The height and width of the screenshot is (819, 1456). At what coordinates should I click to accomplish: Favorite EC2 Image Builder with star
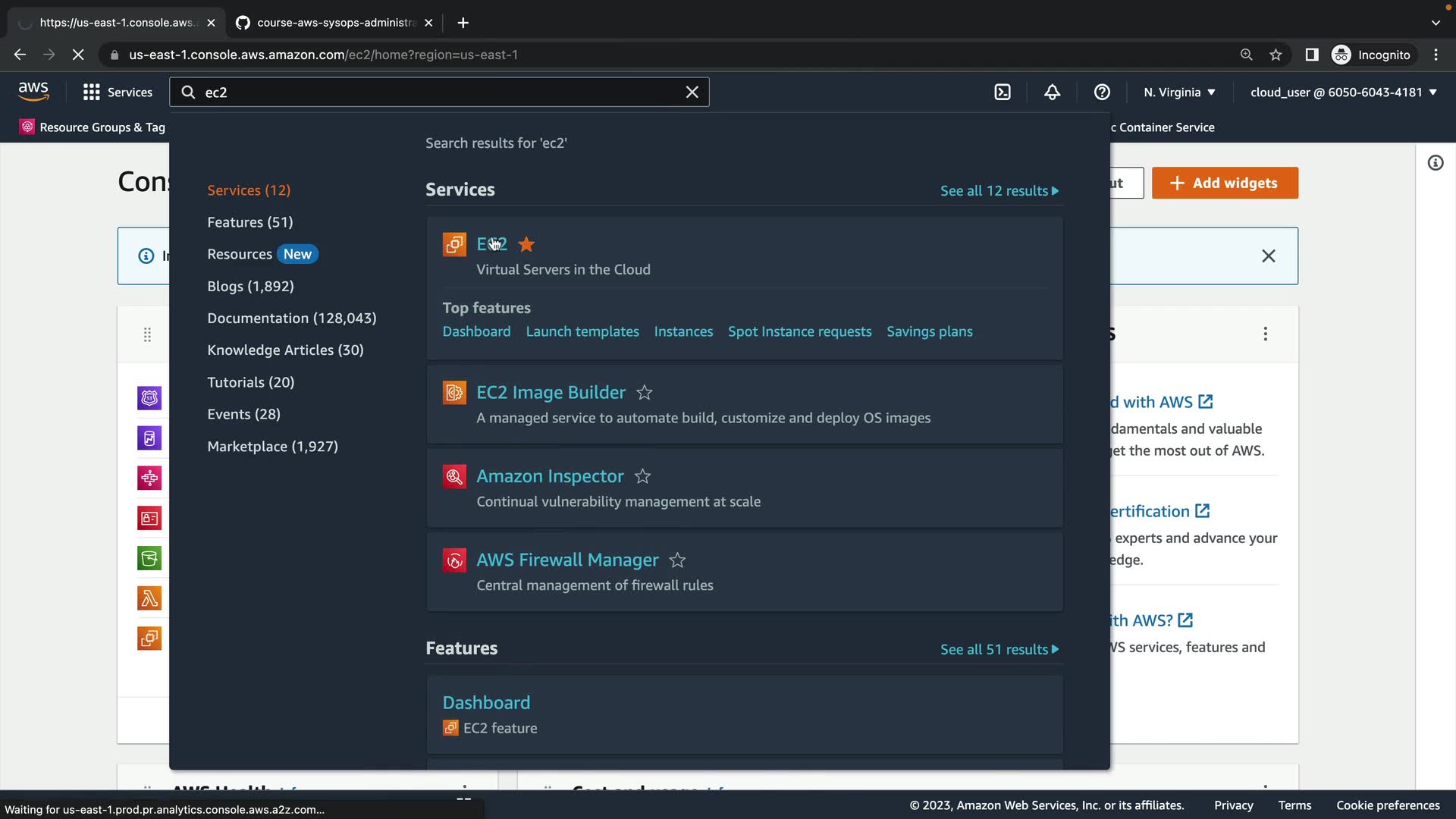pyautogui.click(x=644, y=393)
